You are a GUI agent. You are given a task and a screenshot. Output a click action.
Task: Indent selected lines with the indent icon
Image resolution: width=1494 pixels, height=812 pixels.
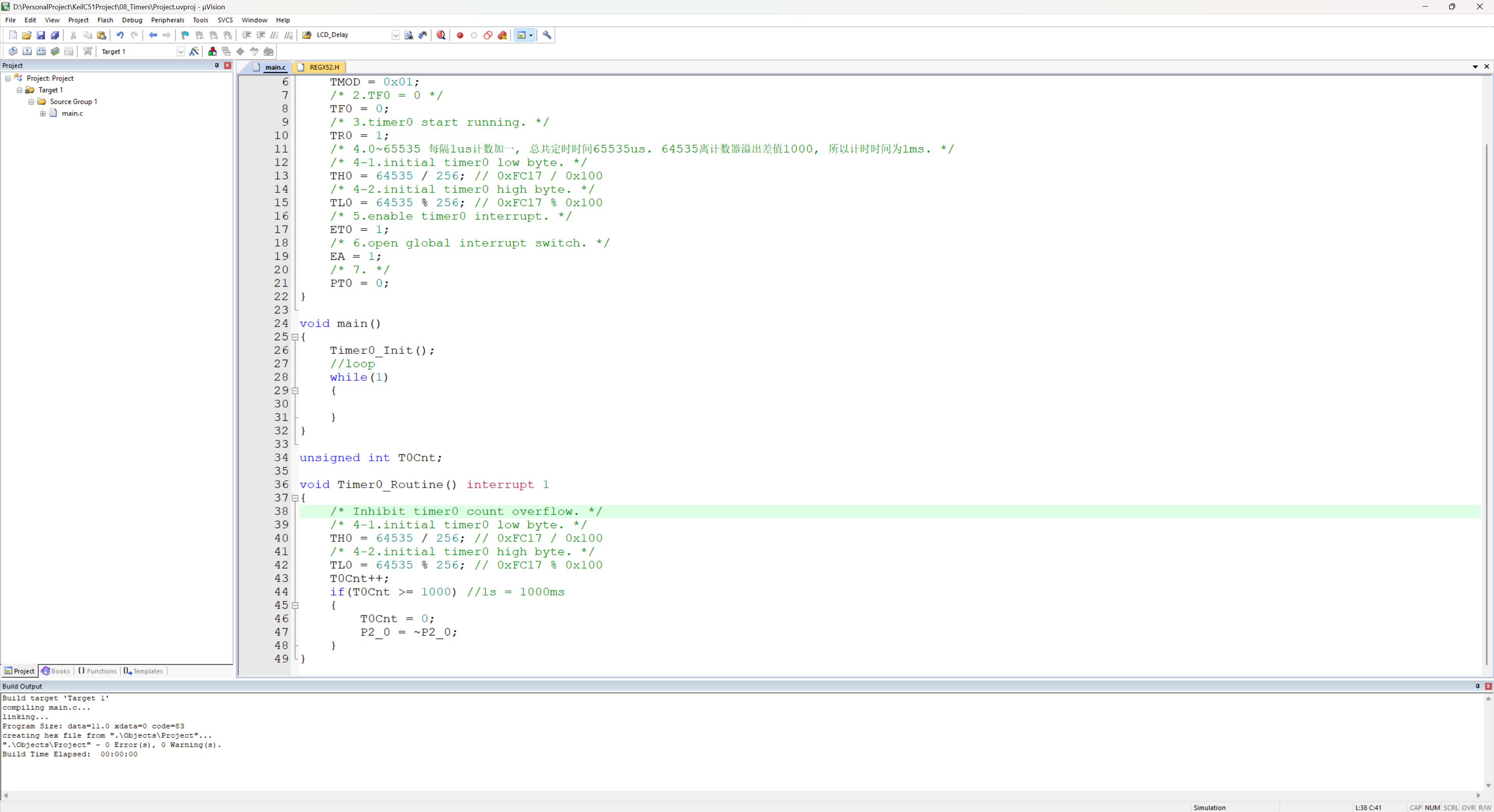coord(247,35)
